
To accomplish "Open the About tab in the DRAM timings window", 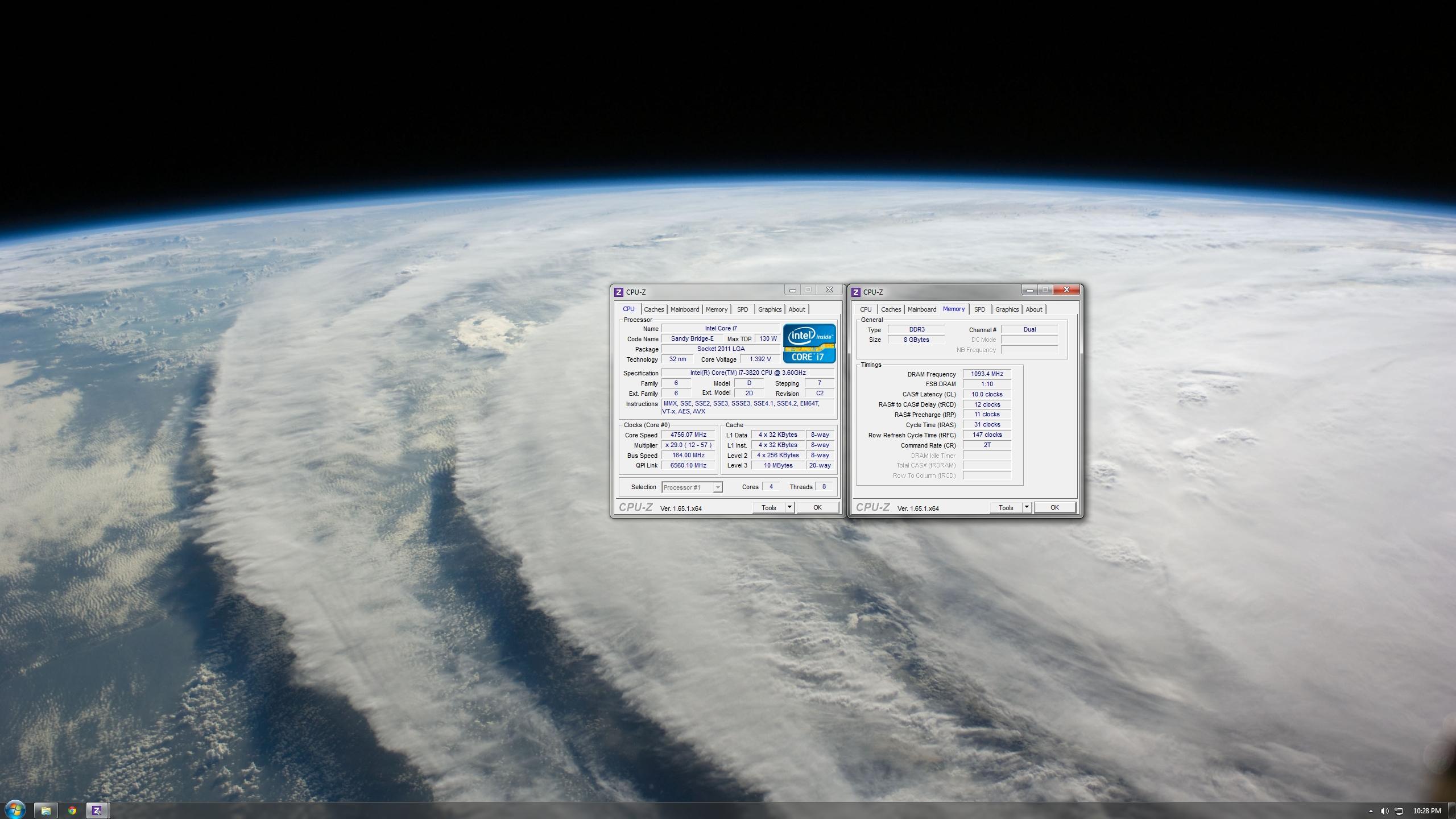I will [1034, 310].
